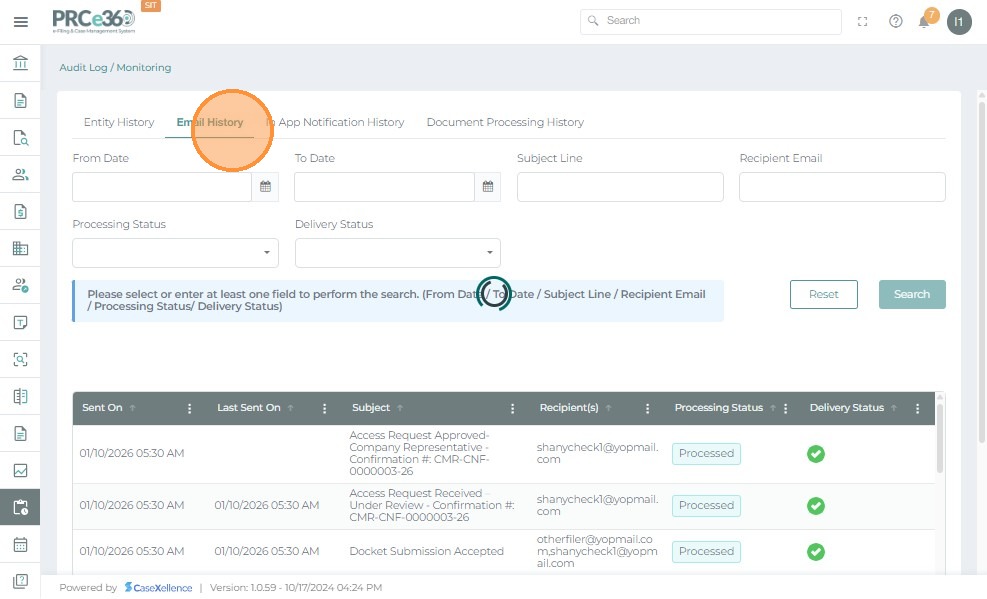Viewport: 987px width, 599px height.
Task: Focus the top Search box
Action: tap(711, 21)
